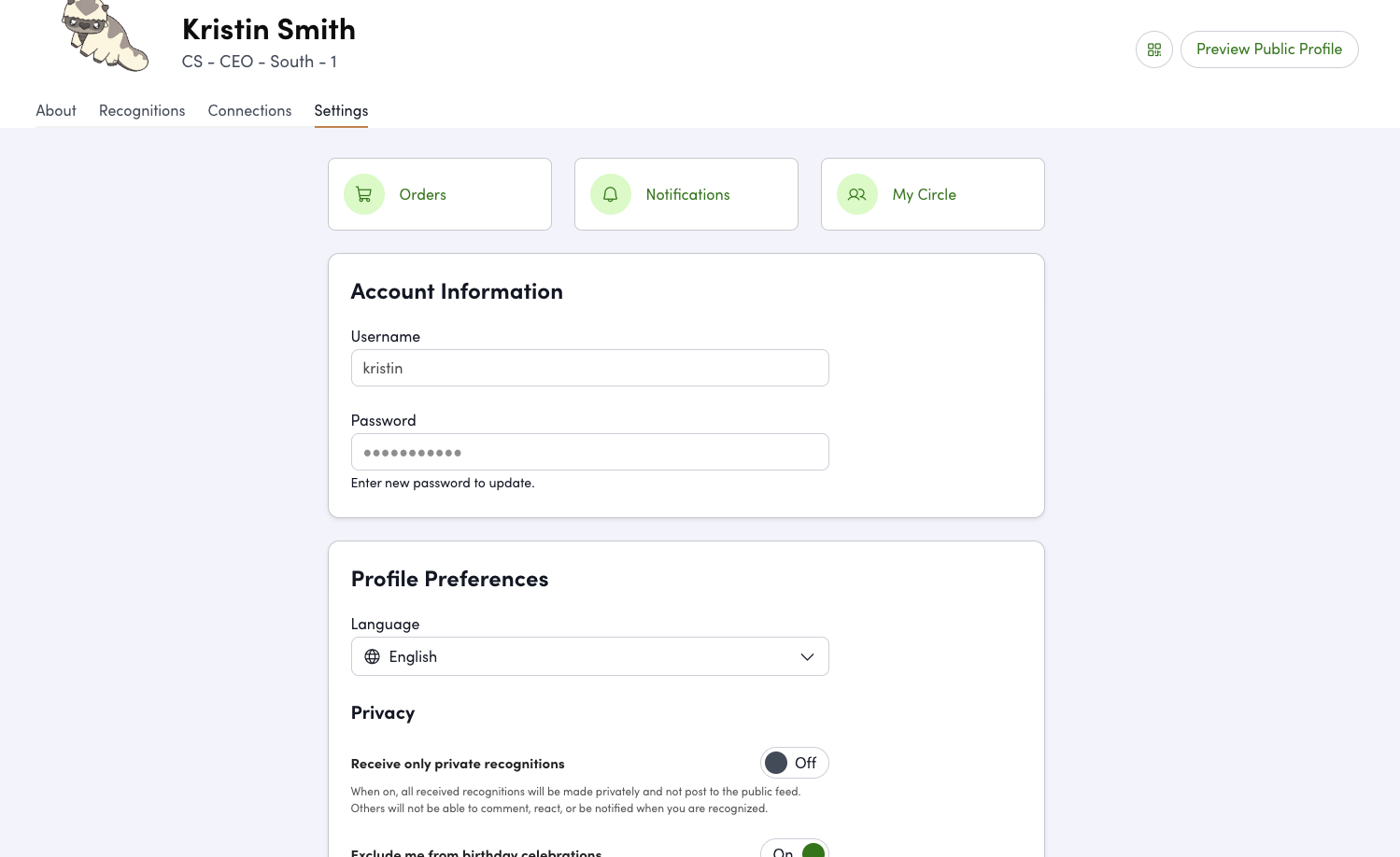This screenshot has width=1400, height=857.
Task: Select the Settings tab
Action: tap(341, 110)
